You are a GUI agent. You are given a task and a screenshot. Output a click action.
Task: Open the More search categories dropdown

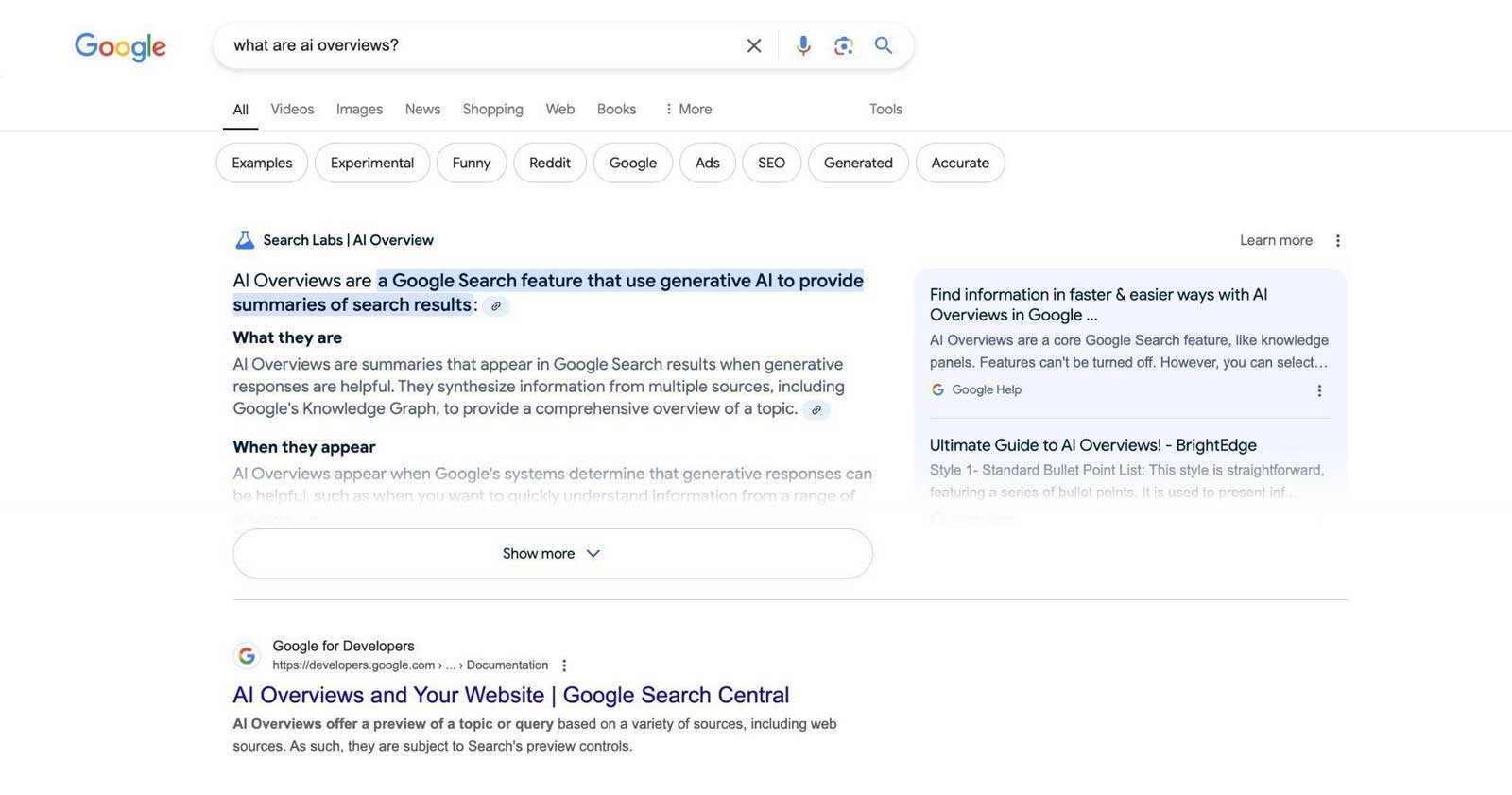tap(688, 110)
